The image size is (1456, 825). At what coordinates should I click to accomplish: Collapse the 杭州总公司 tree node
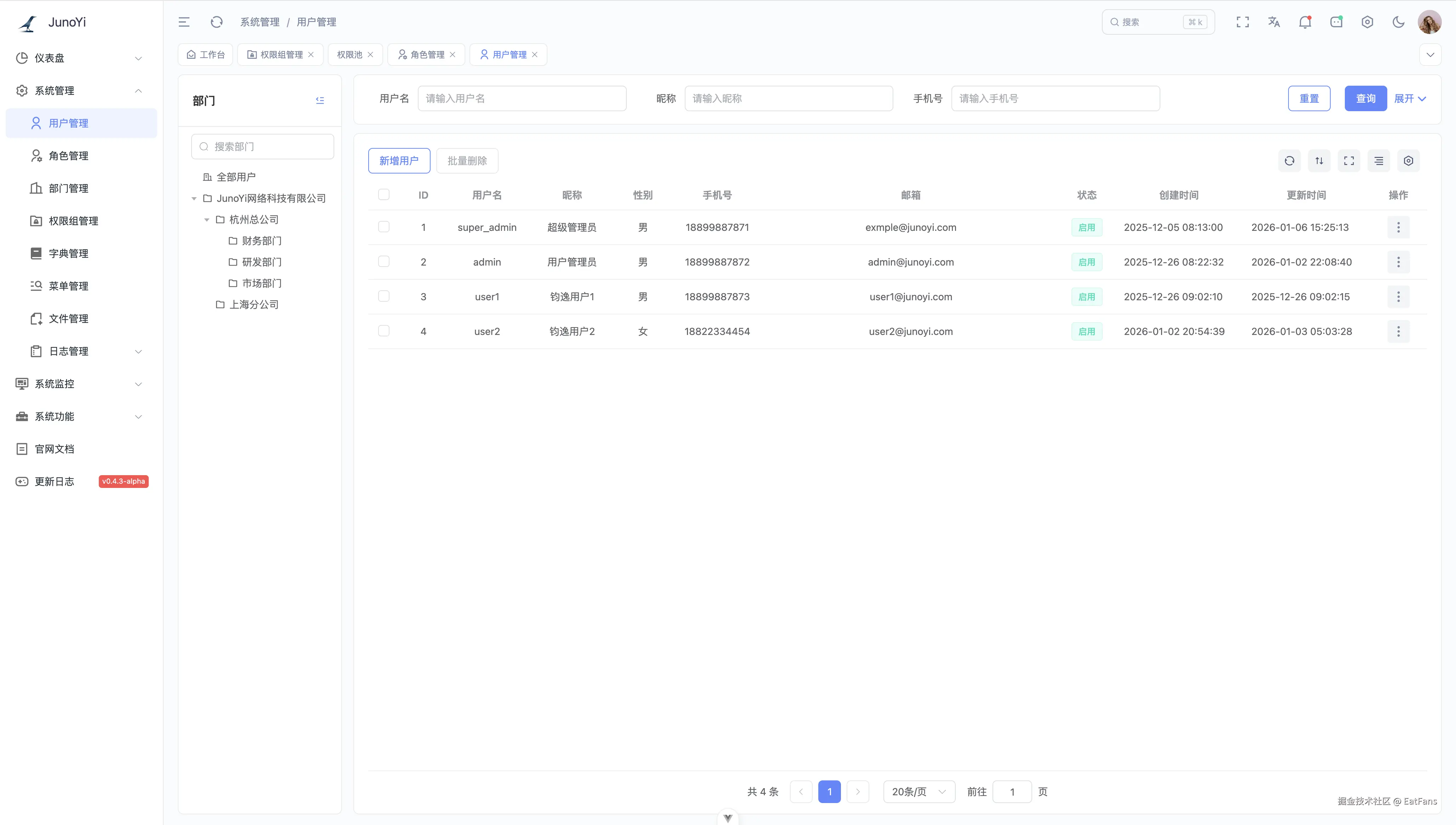[x=207, y=220]
